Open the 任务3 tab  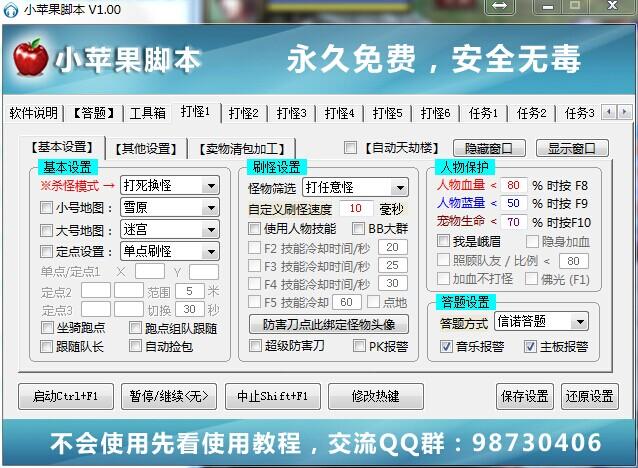point(579,113)
